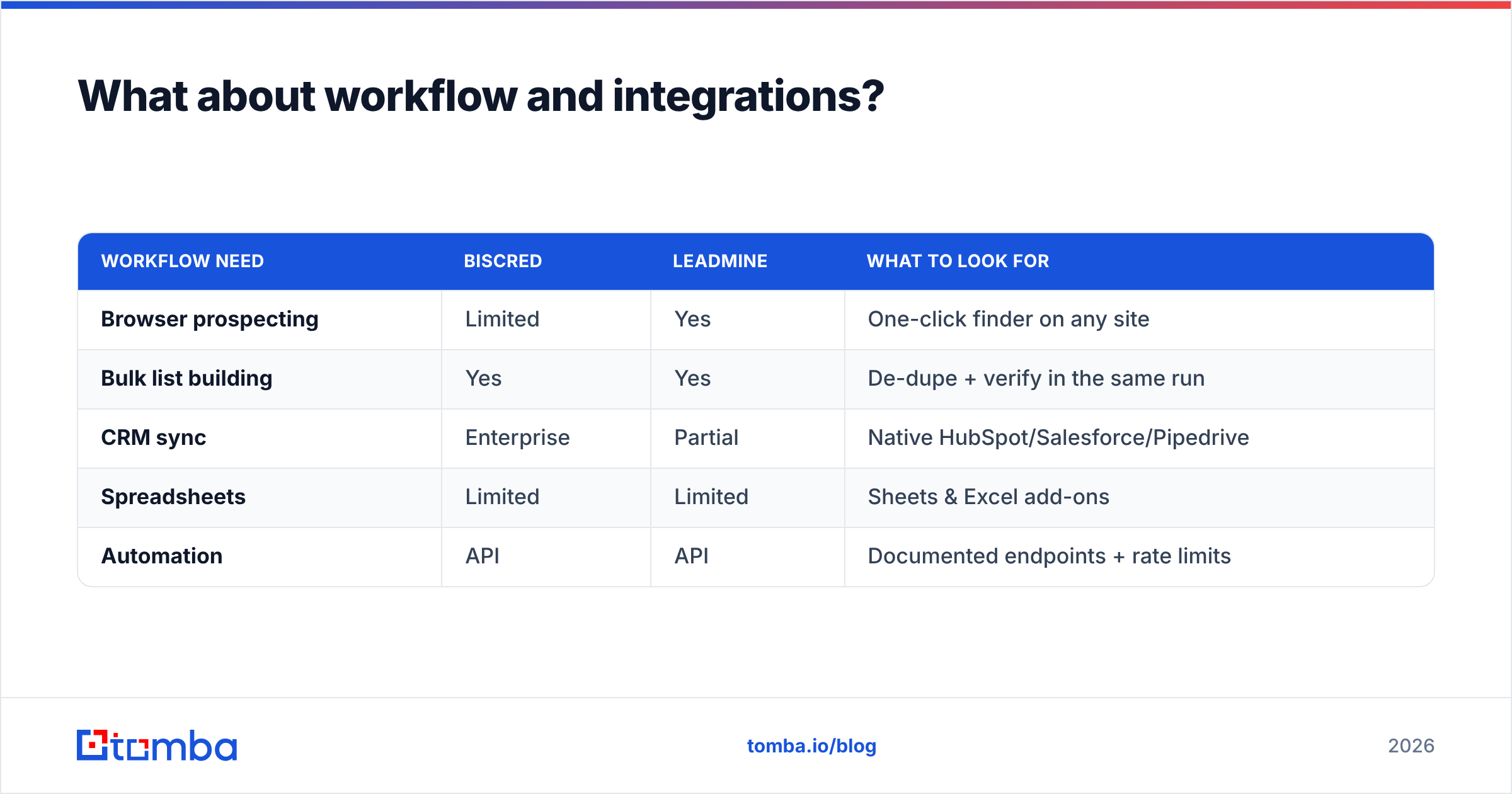
Task: Click 'De-dupe + verify in the same run'
Action: [x=1036, y=379]
